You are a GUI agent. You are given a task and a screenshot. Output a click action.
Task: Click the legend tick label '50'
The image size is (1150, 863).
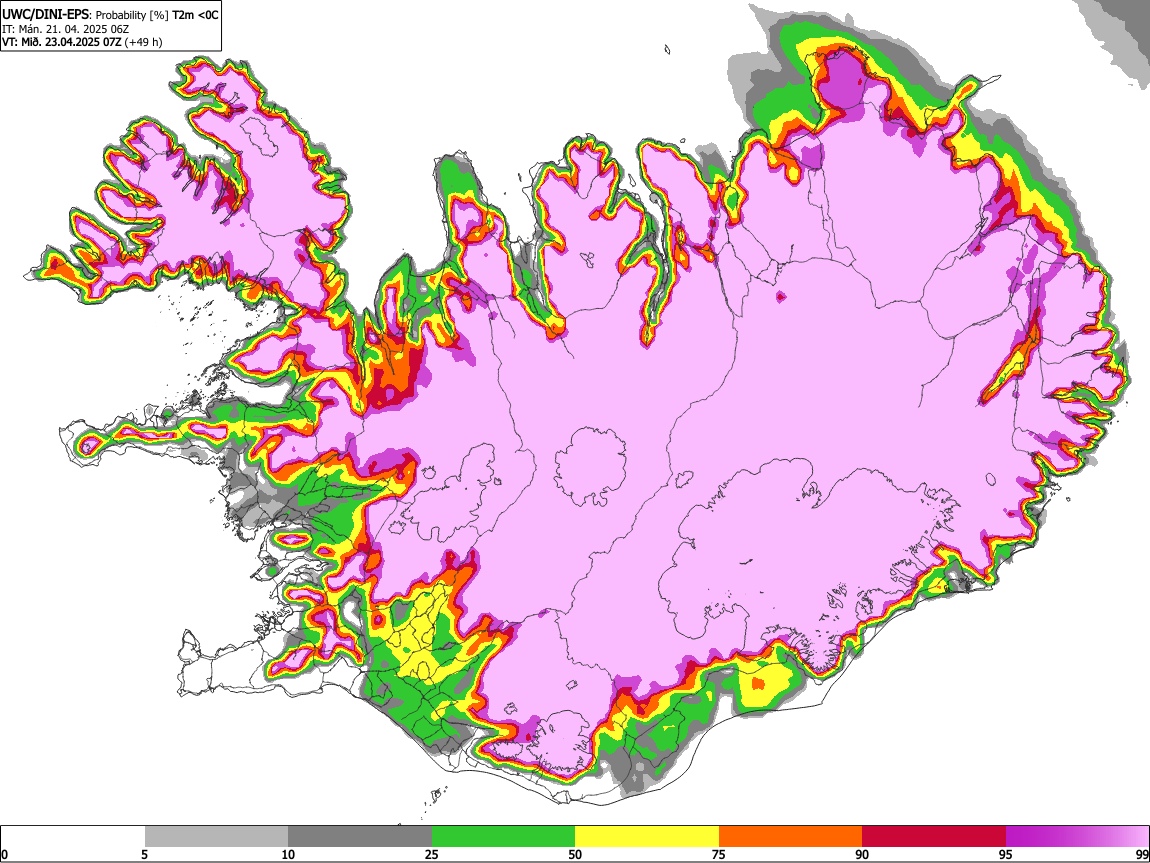575,855
